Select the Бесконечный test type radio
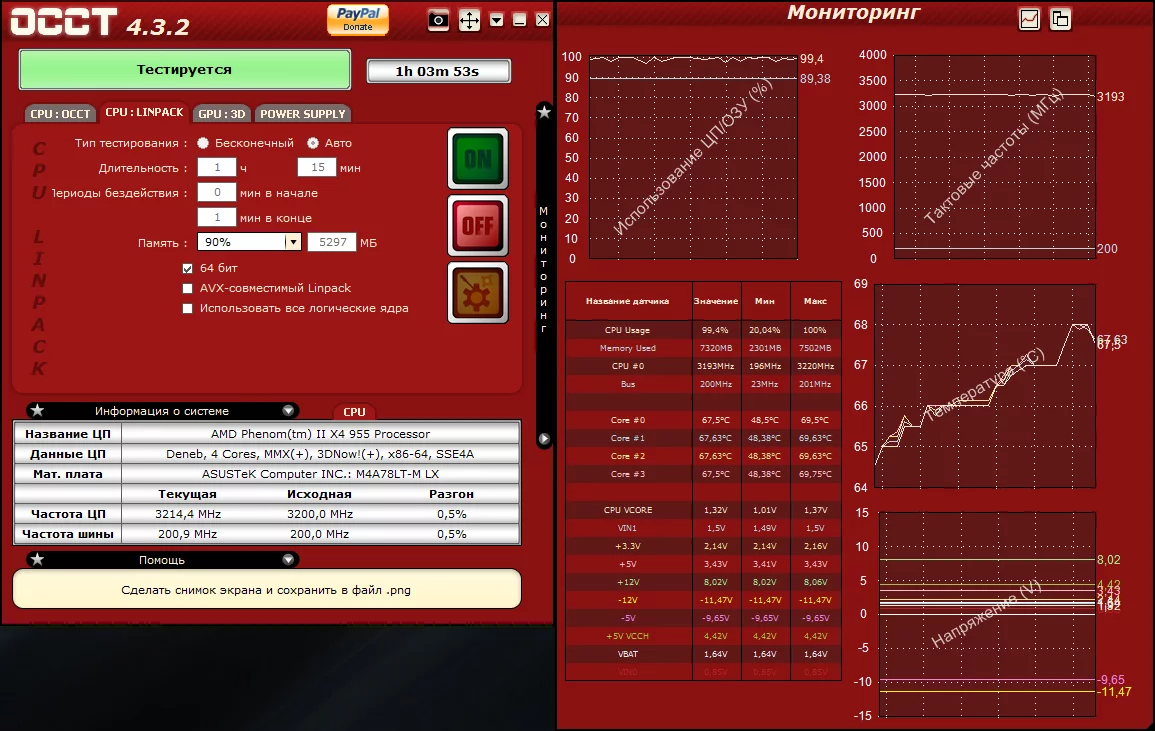Image resolution: width=1155 pixels, height=731 pixels. click(x=203, y=143)
